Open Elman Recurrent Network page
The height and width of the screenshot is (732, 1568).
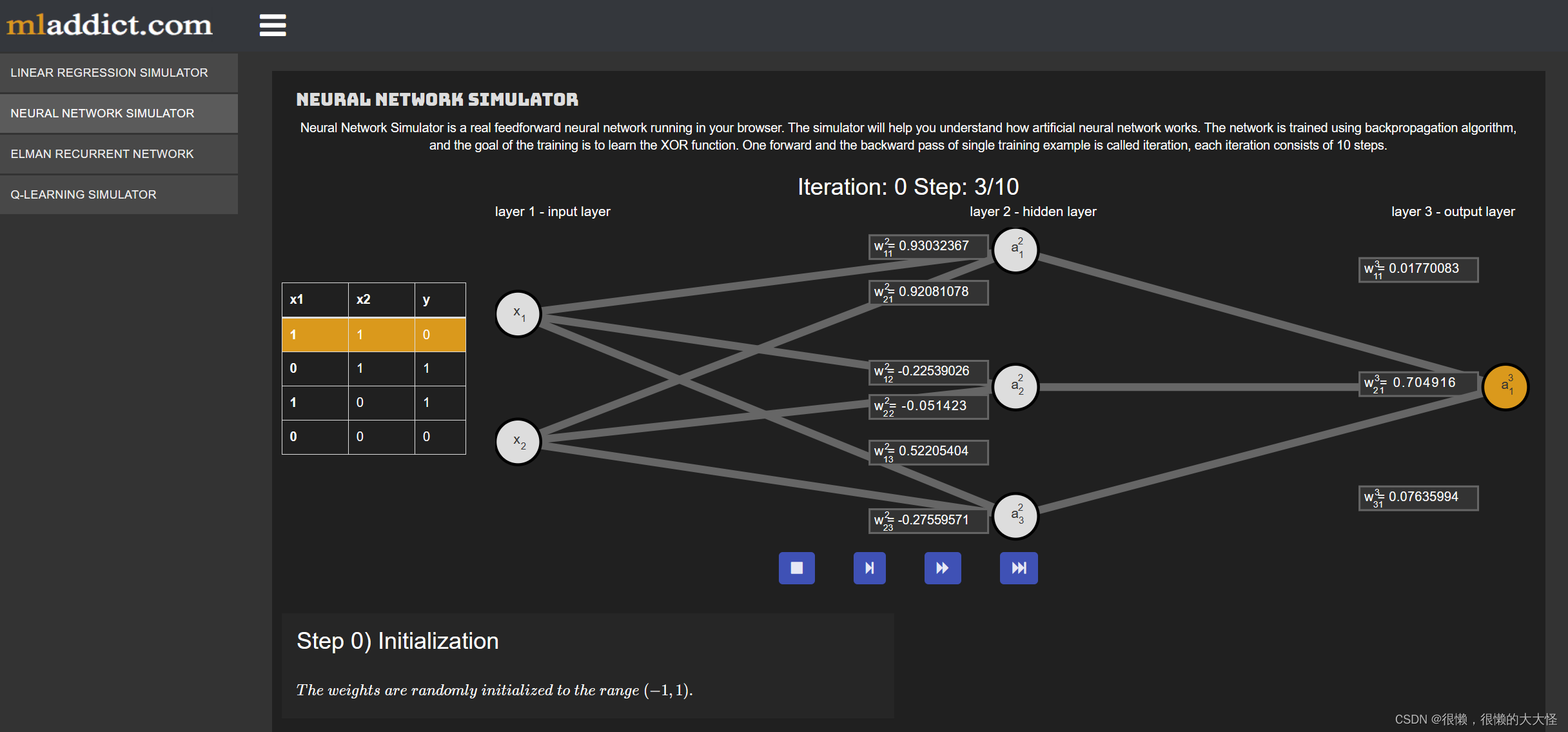click(102, 154)
